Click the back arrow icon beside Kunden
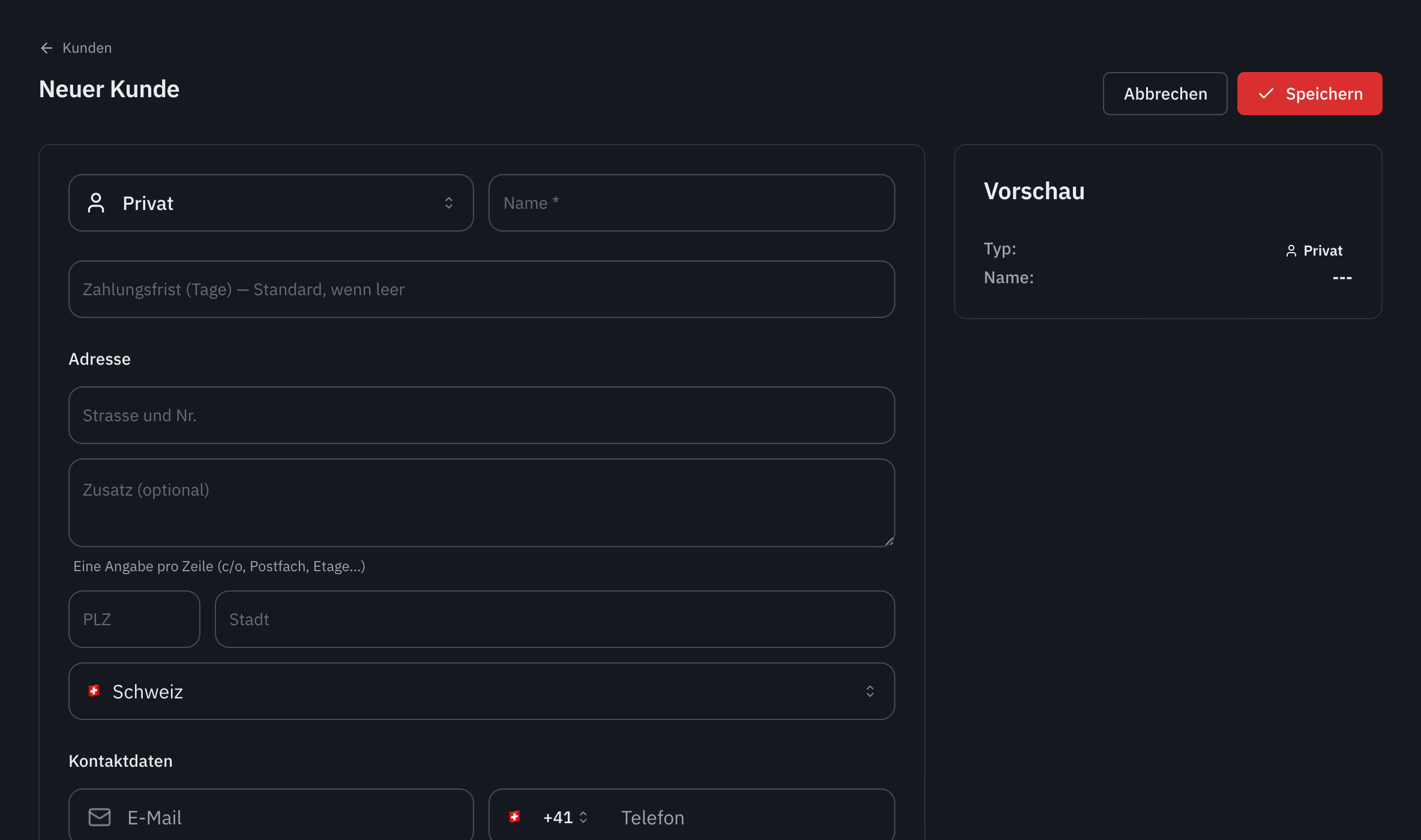The width and height of the screenshot is (1421, 840). click(47, 48)
